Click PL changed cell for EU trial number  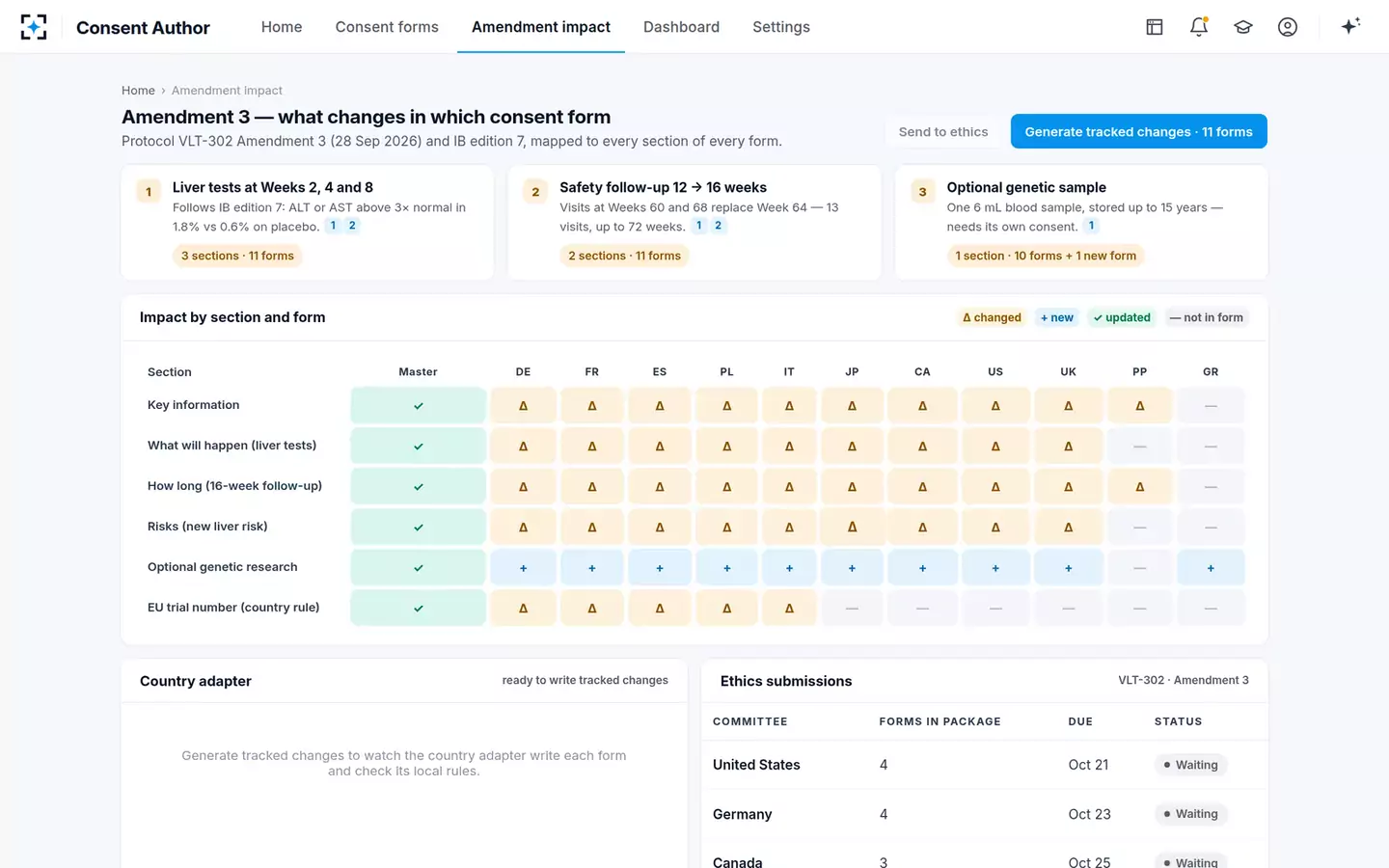(727, 609)
